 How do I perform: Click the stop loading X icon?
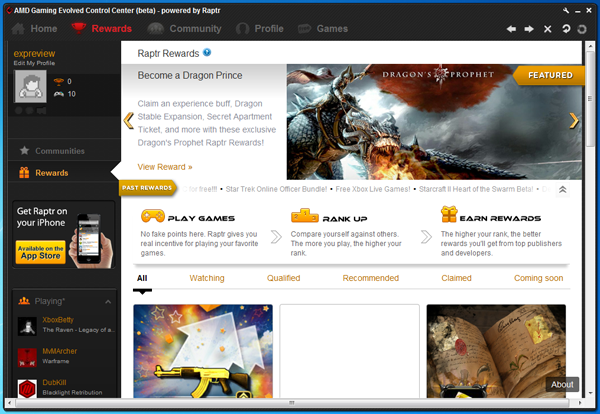pyautogui.click(x=547, y=29)
